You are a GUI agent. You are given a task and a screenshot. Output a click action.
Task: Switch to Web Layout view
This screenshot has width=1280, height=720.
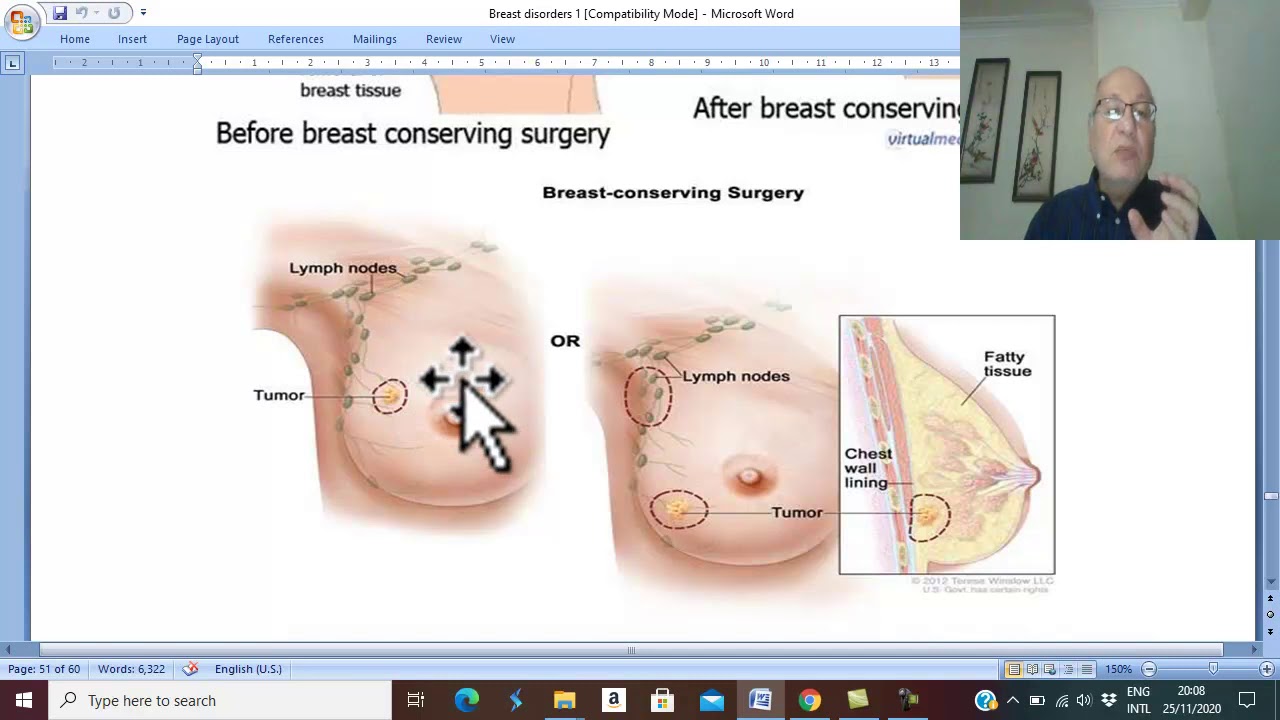tap(1050, 669)
